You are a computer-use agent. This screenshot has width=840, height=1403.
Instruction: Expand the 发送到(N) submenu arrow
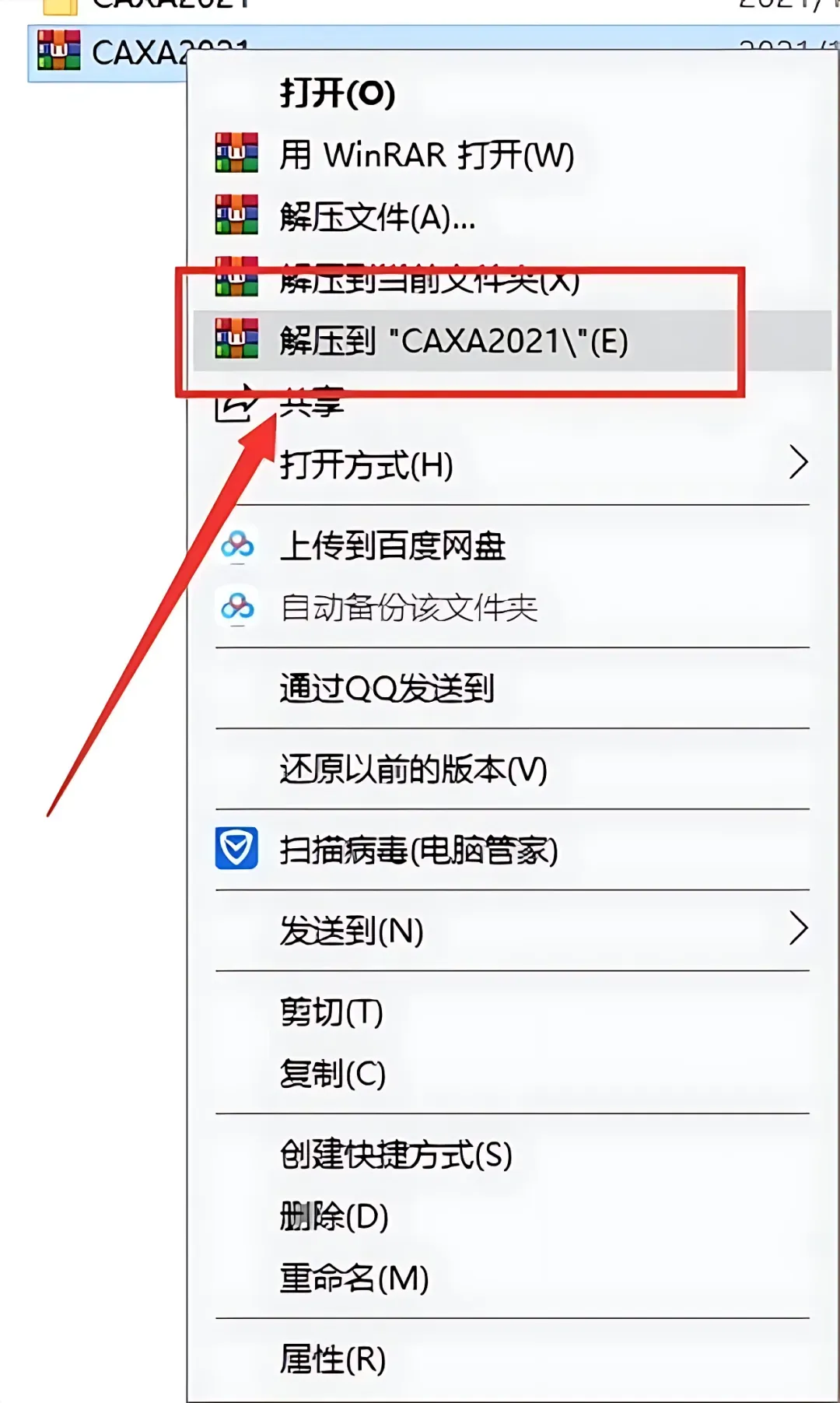[x=798, y=928]
